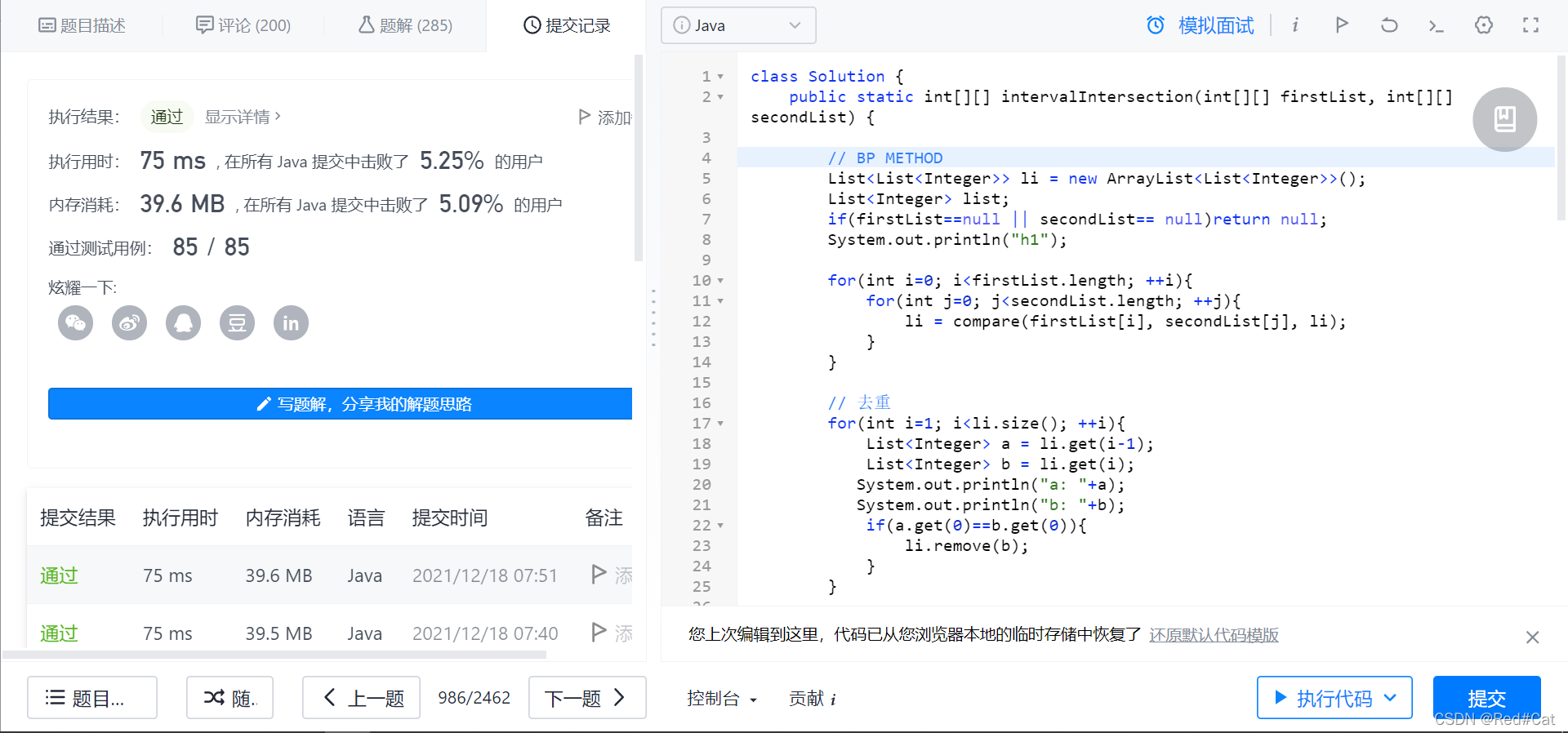Reset code with the circular arrow icon
The image size is (1568, 733).
(x=1389, y=25)
